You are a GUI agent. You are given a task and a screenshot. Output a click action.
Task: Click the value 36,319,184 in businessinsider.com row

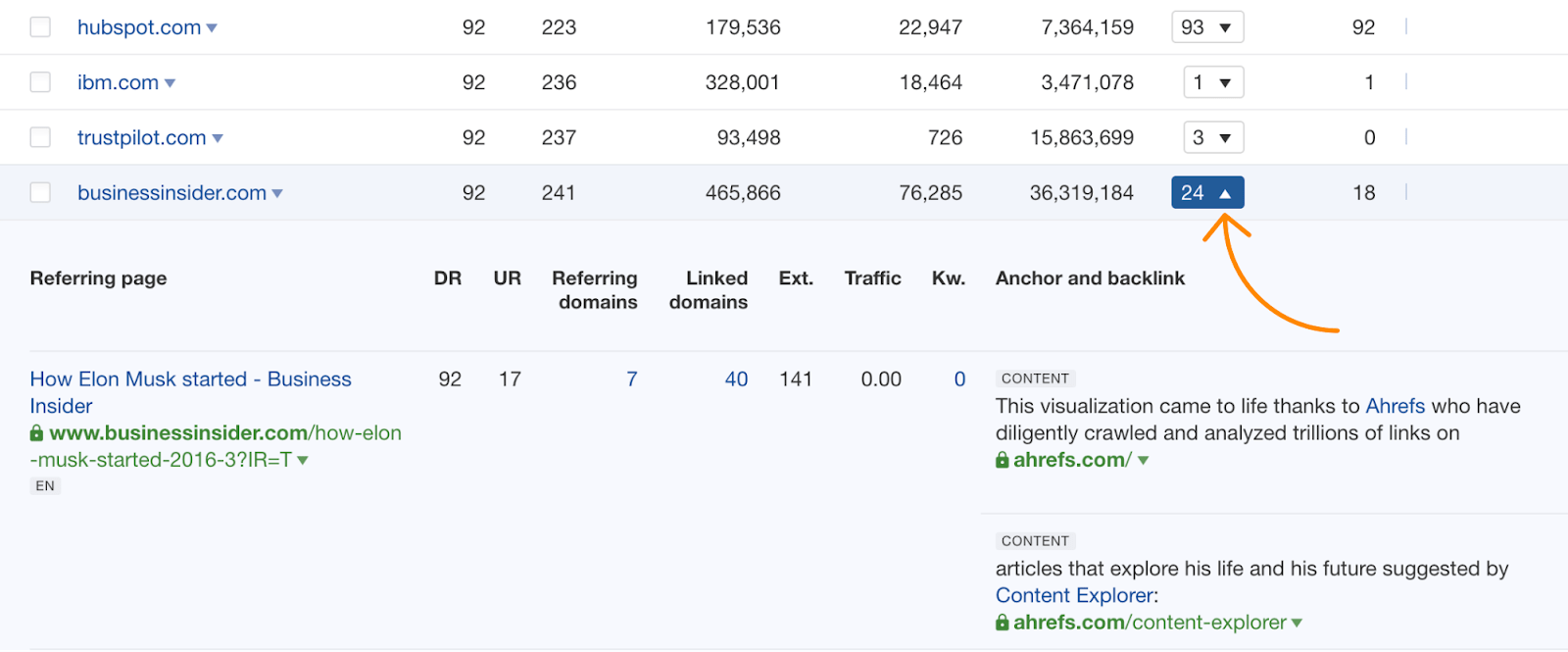tap(1082, 192)
